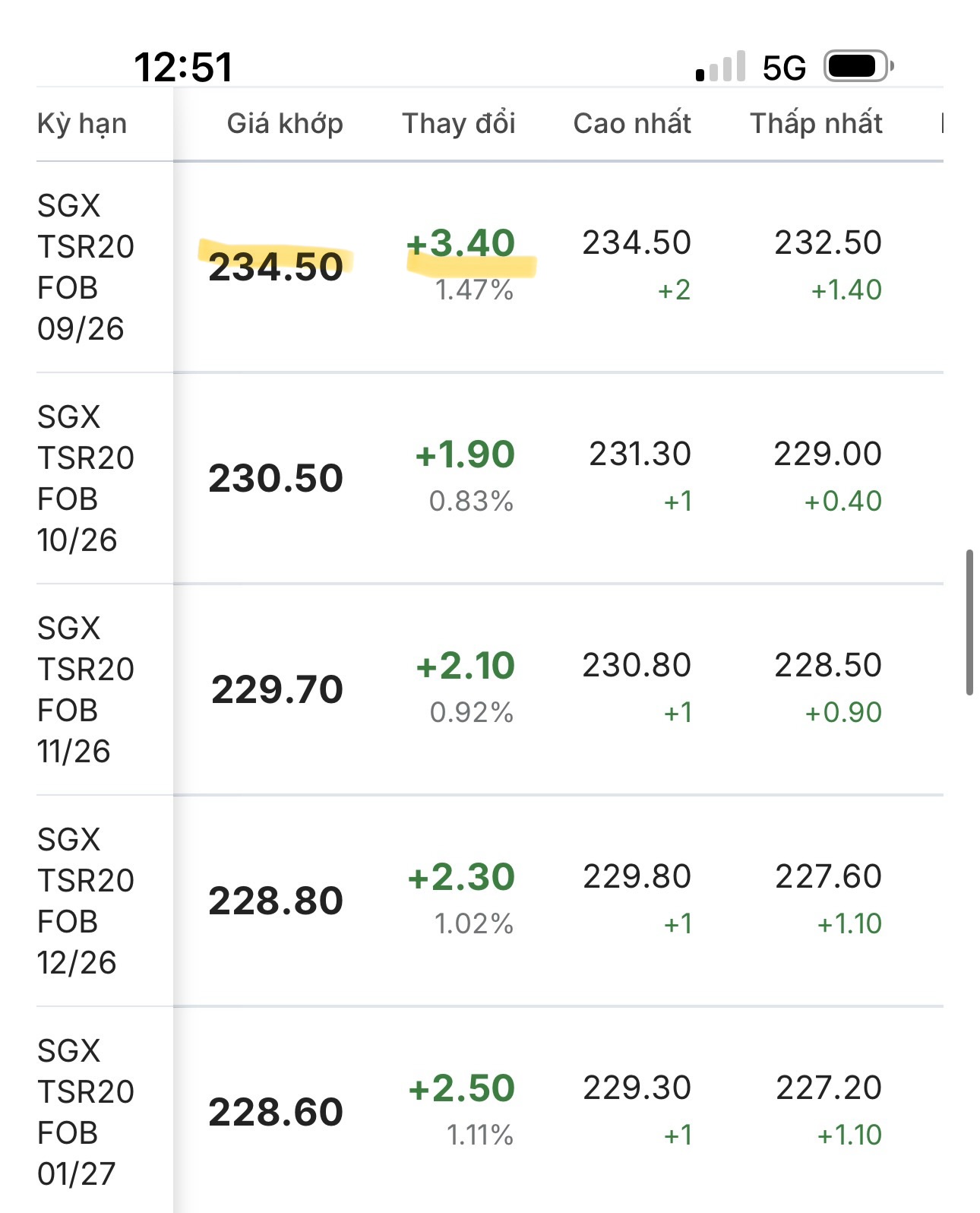Select the 230.50 matched price cell
The height and width of the screenshot is (1213, 980).
[x=276, y=478]
